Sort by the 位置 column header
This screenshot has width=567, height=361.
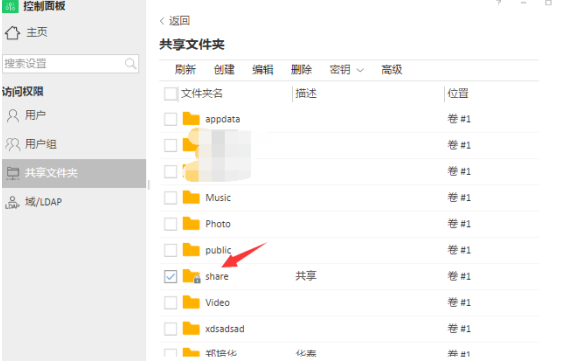pos(458,94)
